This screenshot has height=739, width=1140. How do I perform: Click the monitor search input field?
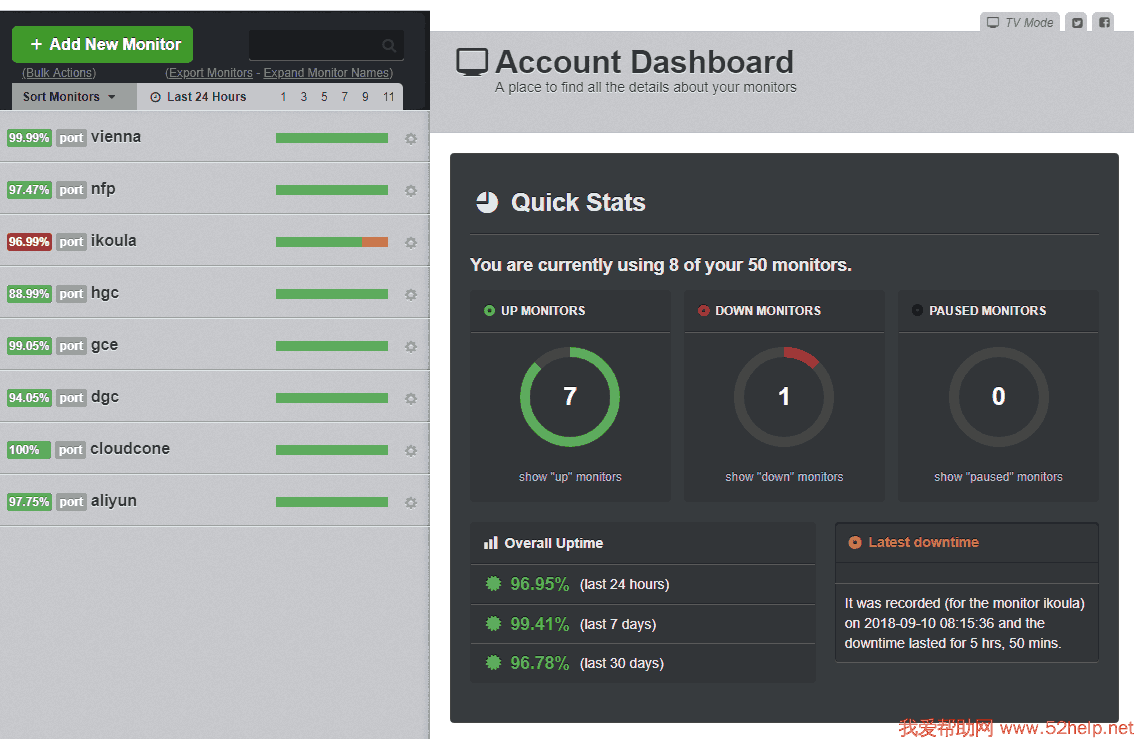pyautogui.click(x=315, y=46)
